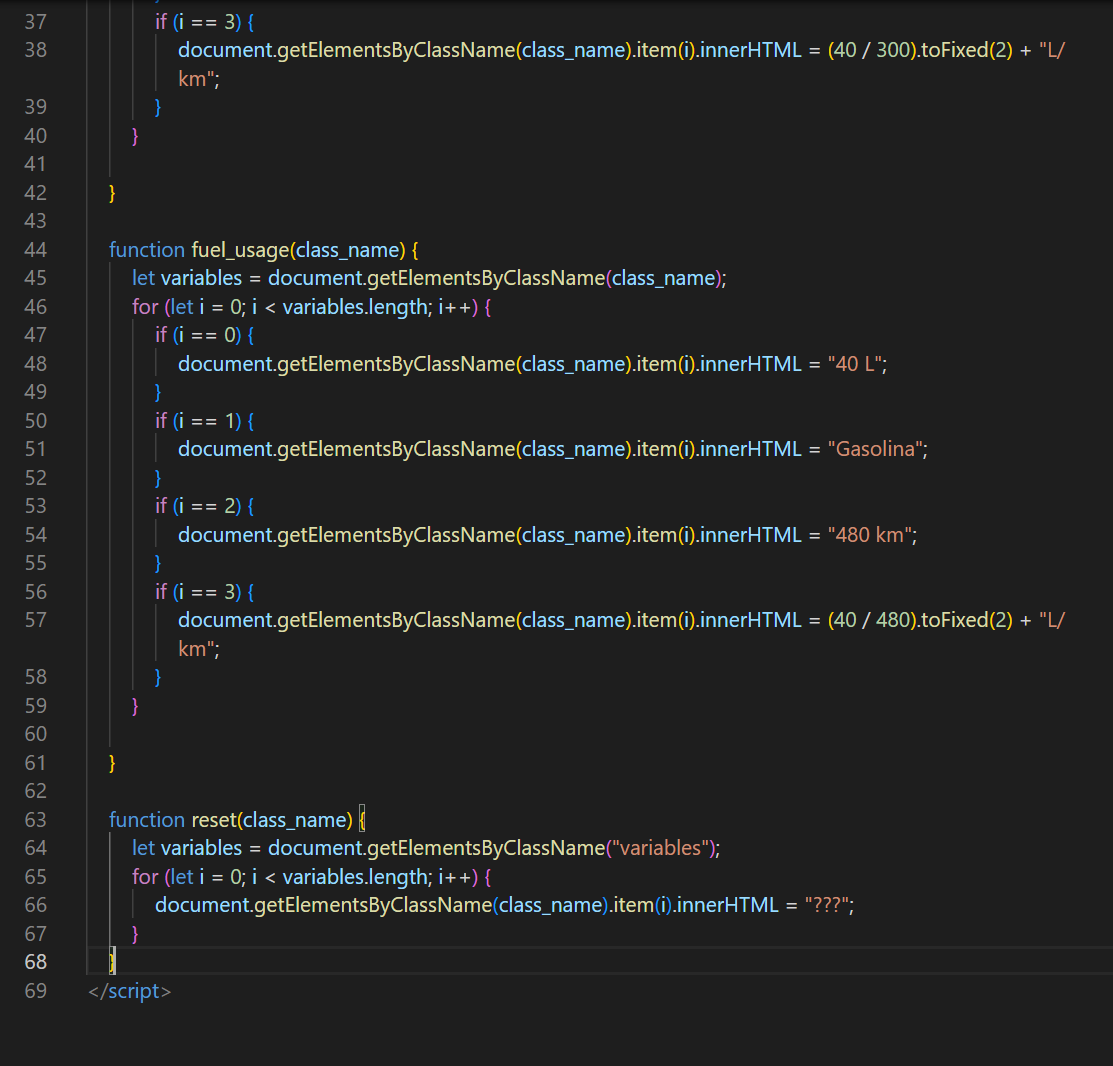Click the closing brace on line 42
The image size is (1113, 1066).
pyautogui.click(x=112, y=193)
